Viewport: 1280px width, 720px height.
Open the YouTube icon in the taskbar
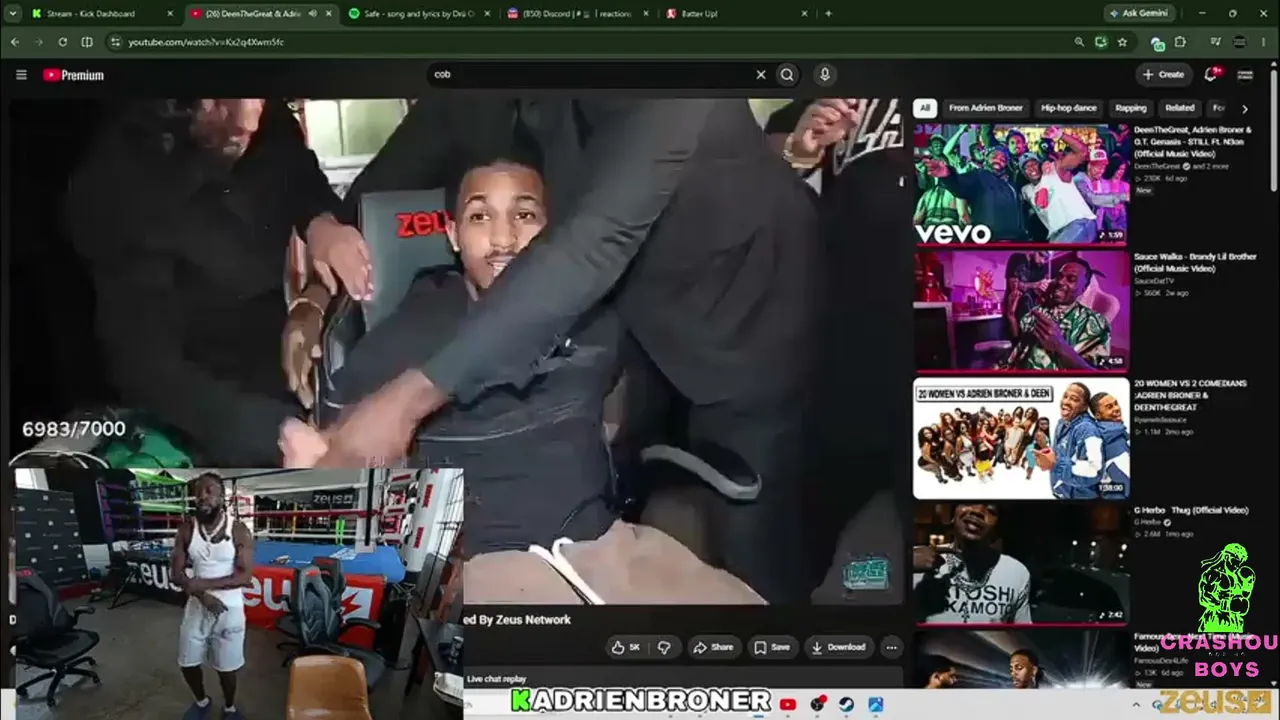(x=788, y=704)
